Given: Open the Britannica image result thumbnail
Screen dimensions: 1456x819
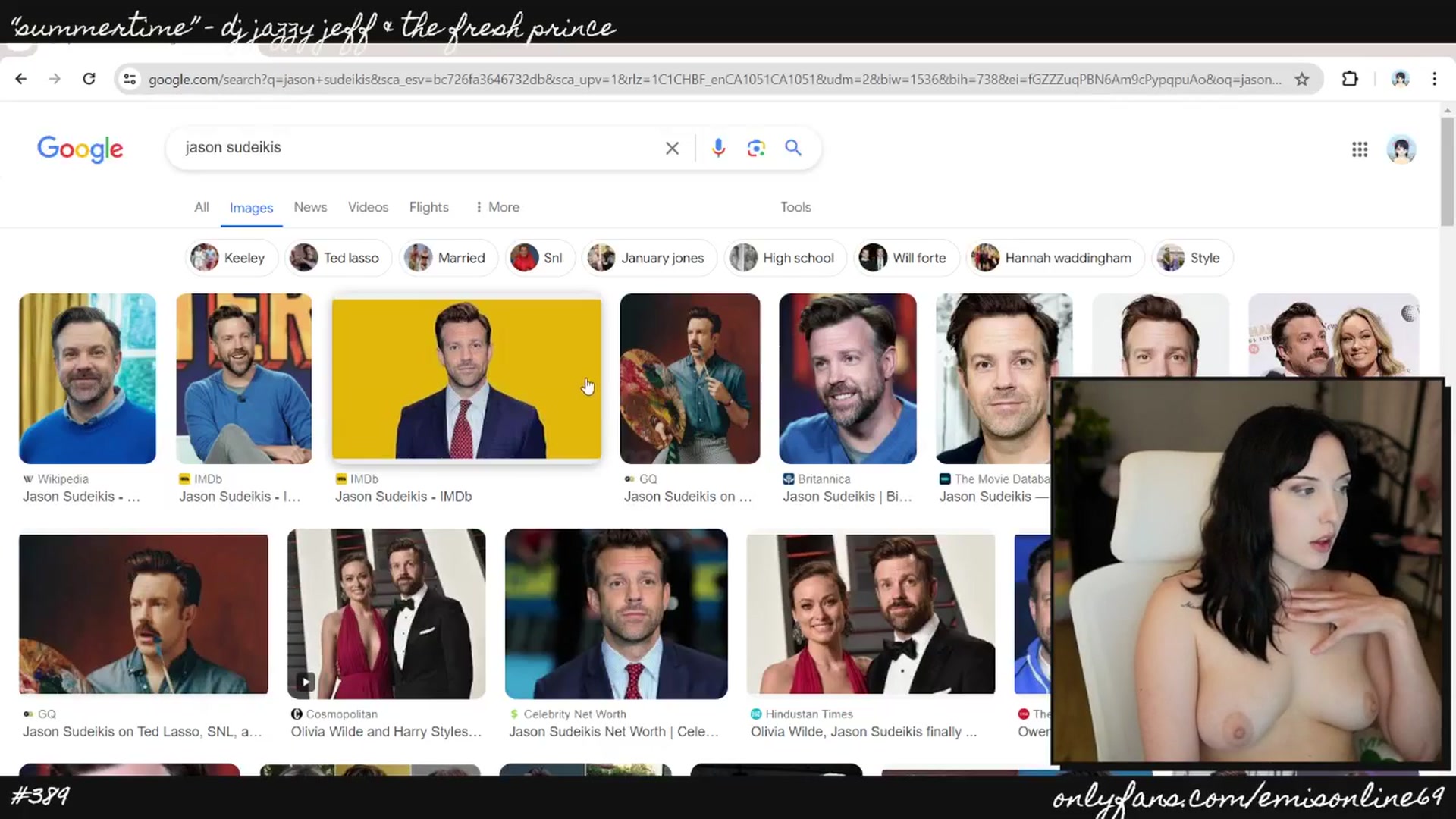Looking at the screenshot, I should tap(847, 378).
